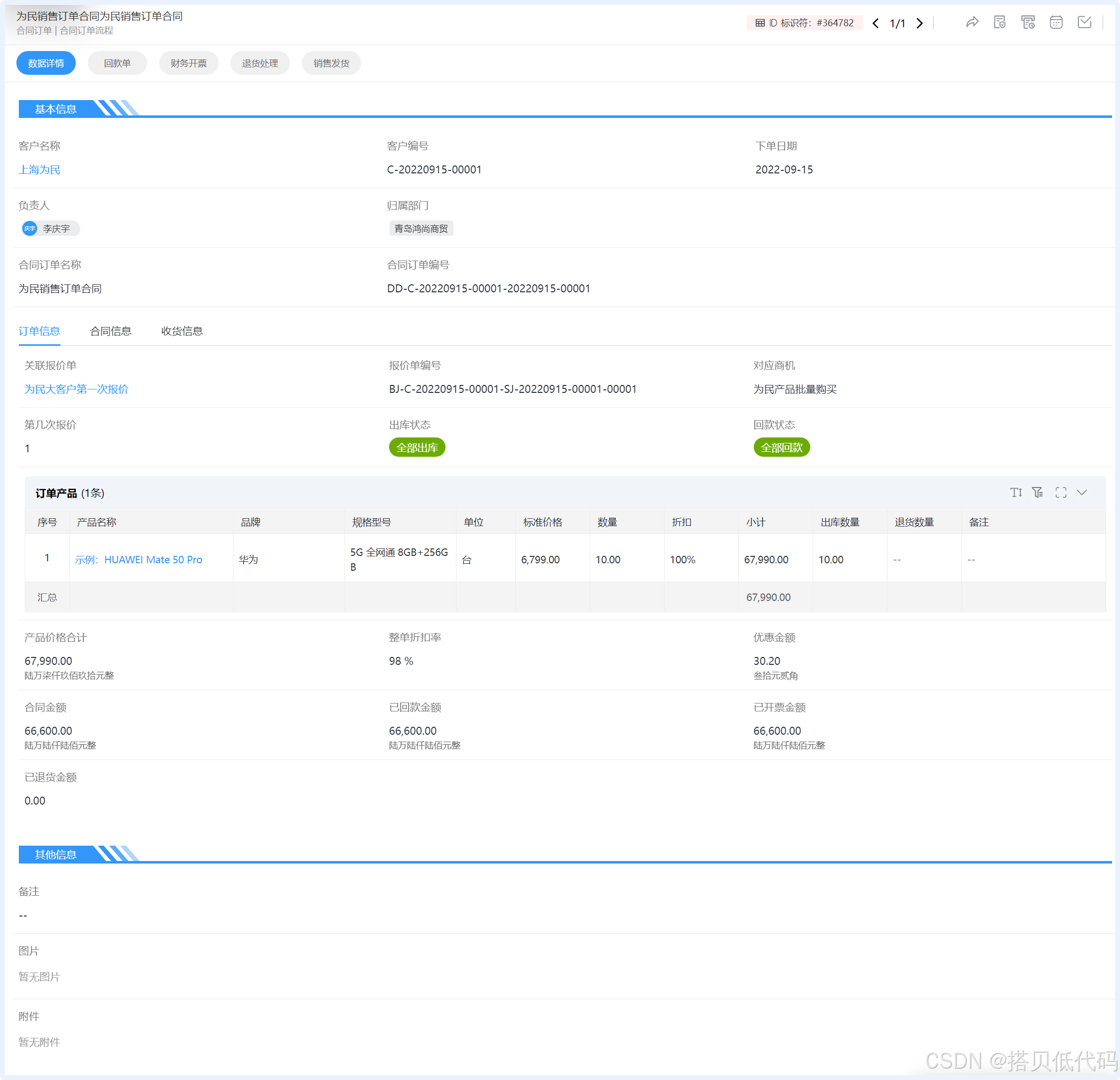Open customer link 上海为民

coord(40,169)
